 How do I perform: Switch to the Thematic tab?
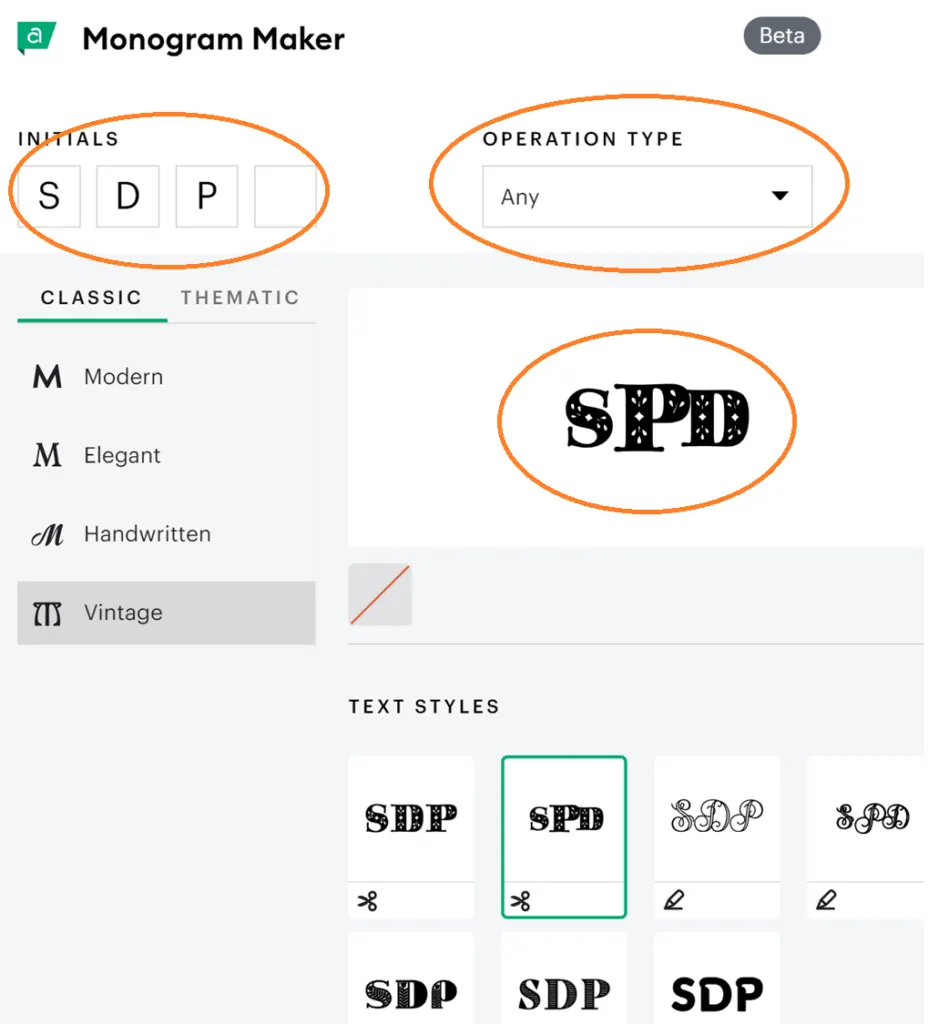[x=240, y=298]
